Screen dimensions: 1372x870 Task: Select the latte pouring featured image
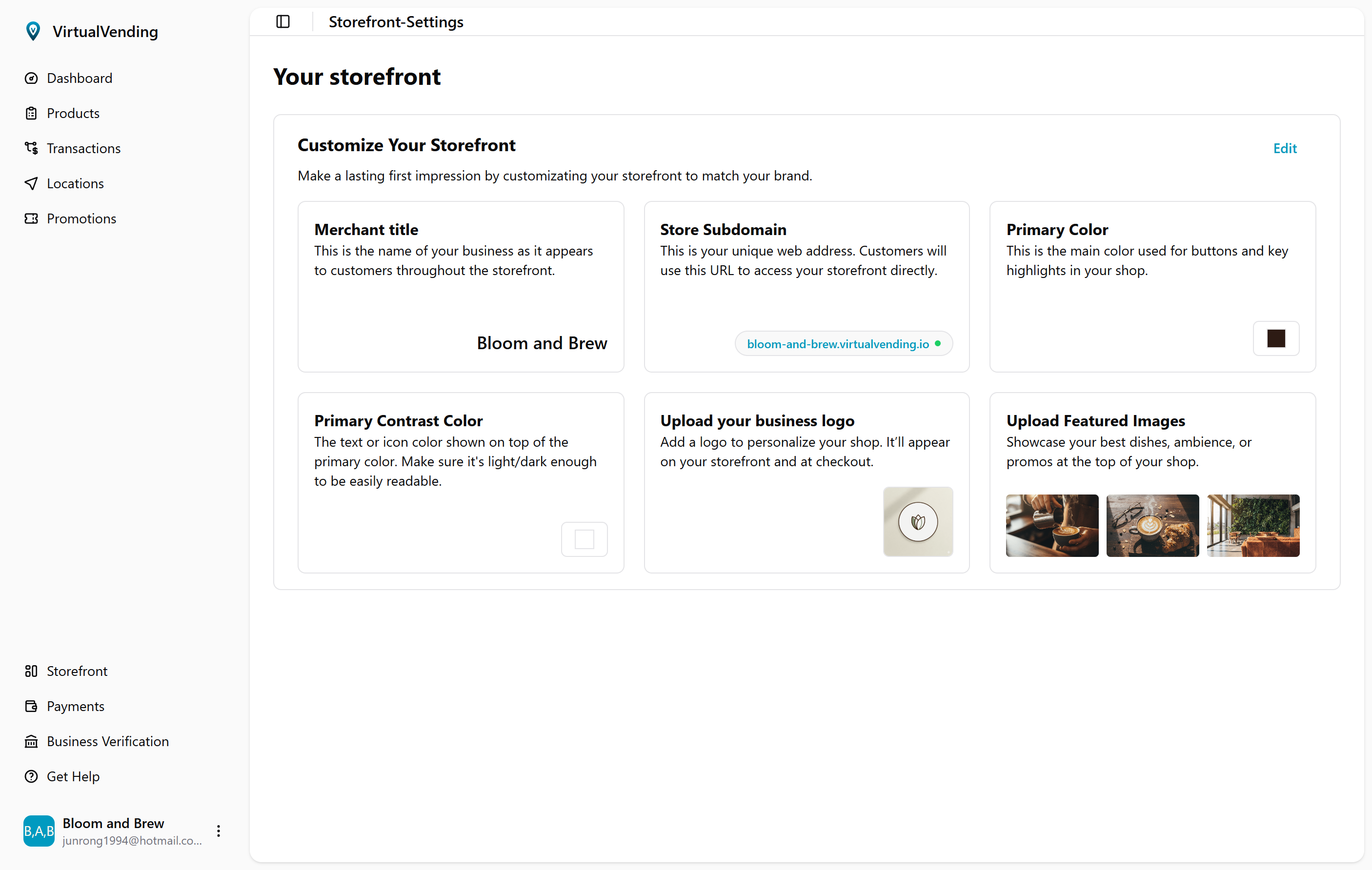(1052, 525)
